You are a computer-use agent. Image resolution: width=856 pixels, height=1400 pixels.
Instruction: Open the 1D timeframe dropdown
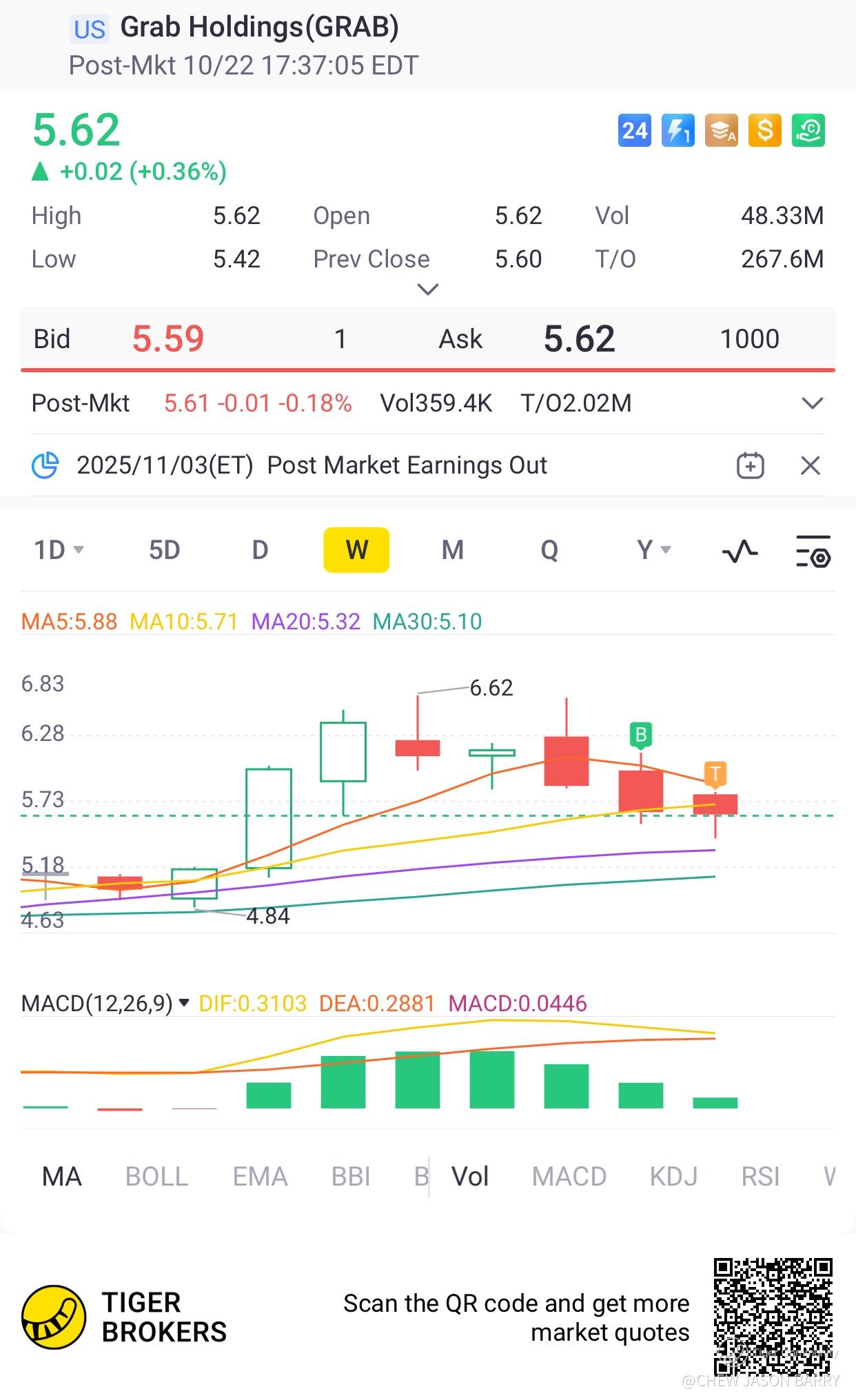pyautogui.click(x=59, y=550)
